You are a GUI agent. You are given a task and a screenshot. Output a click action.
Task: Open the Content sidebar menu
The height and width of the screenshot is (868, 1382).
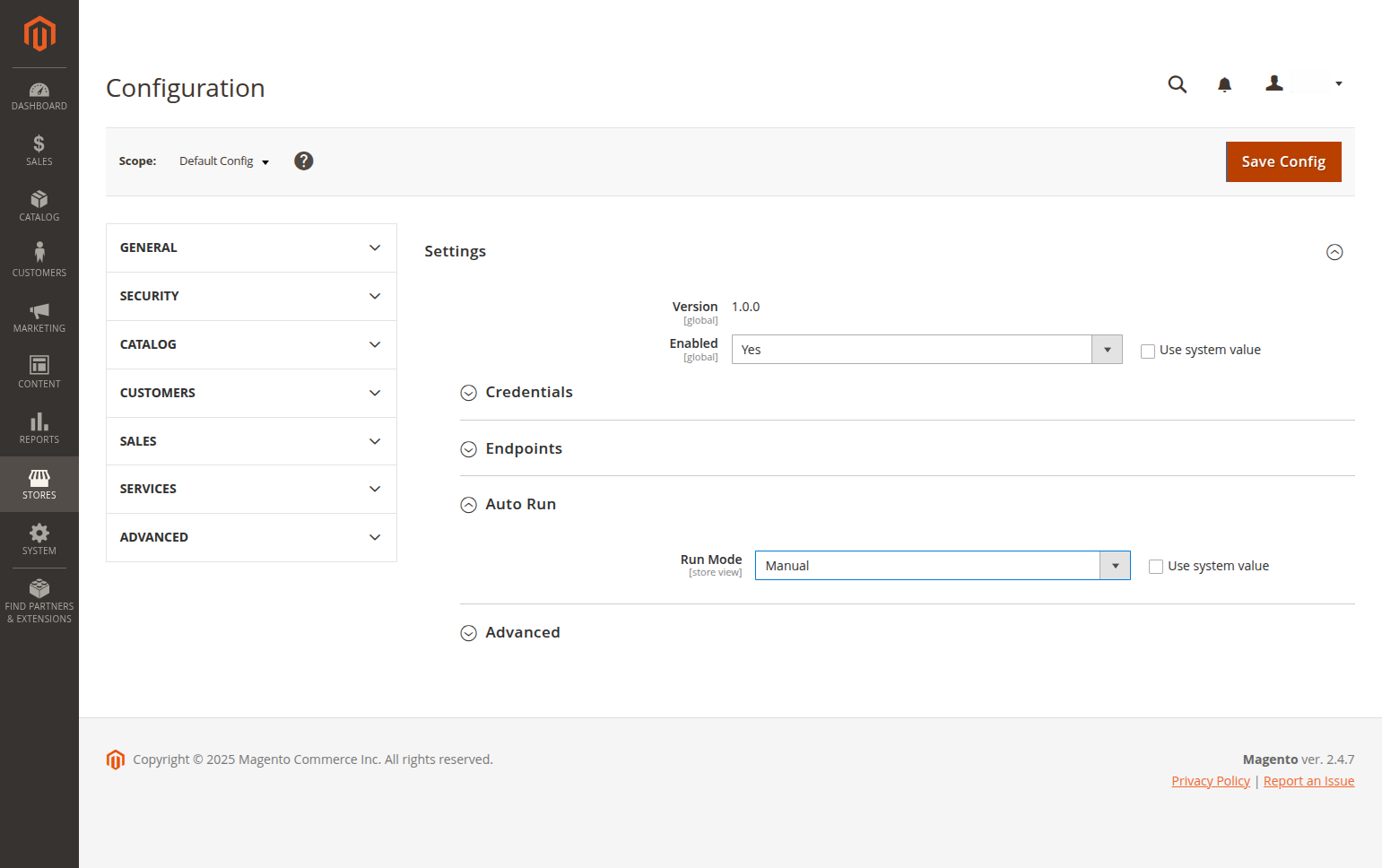[x=39, y=373]
